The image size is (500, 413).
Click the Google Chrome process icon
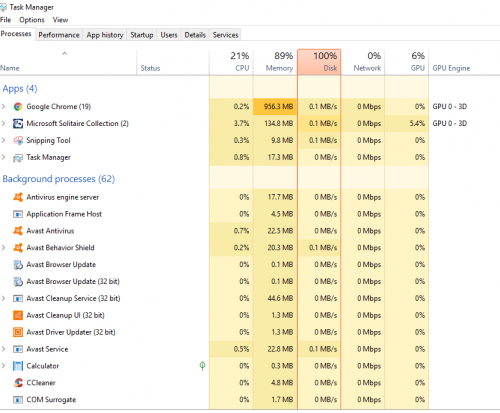(x=18, y=107)
